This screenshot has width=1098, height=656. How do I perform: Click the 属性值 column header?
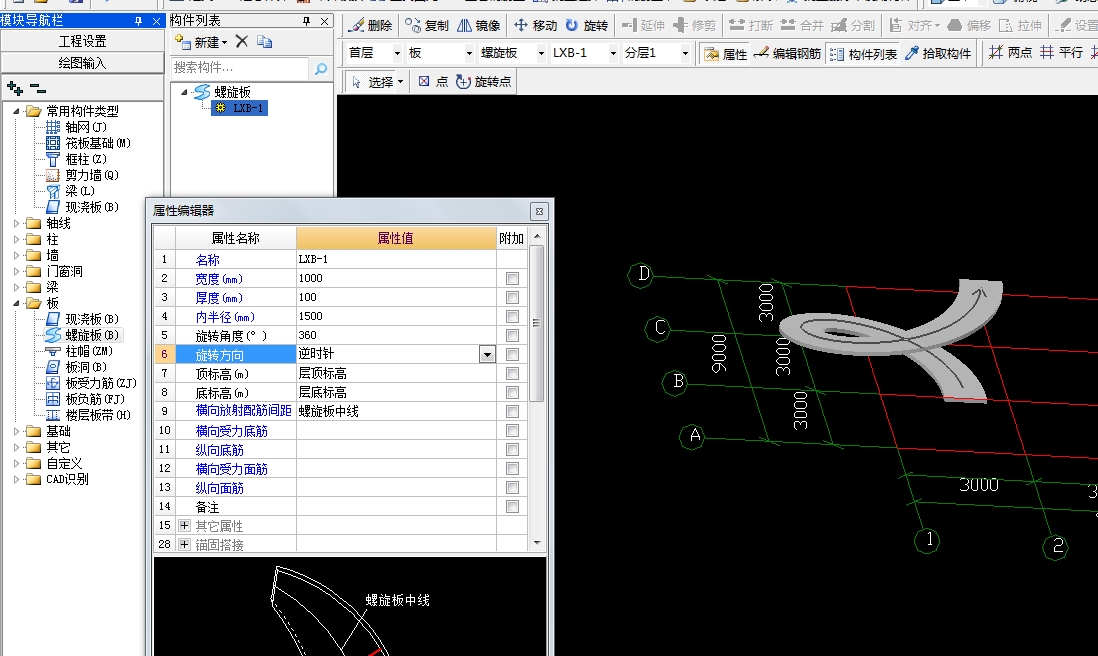click(396, 238)
